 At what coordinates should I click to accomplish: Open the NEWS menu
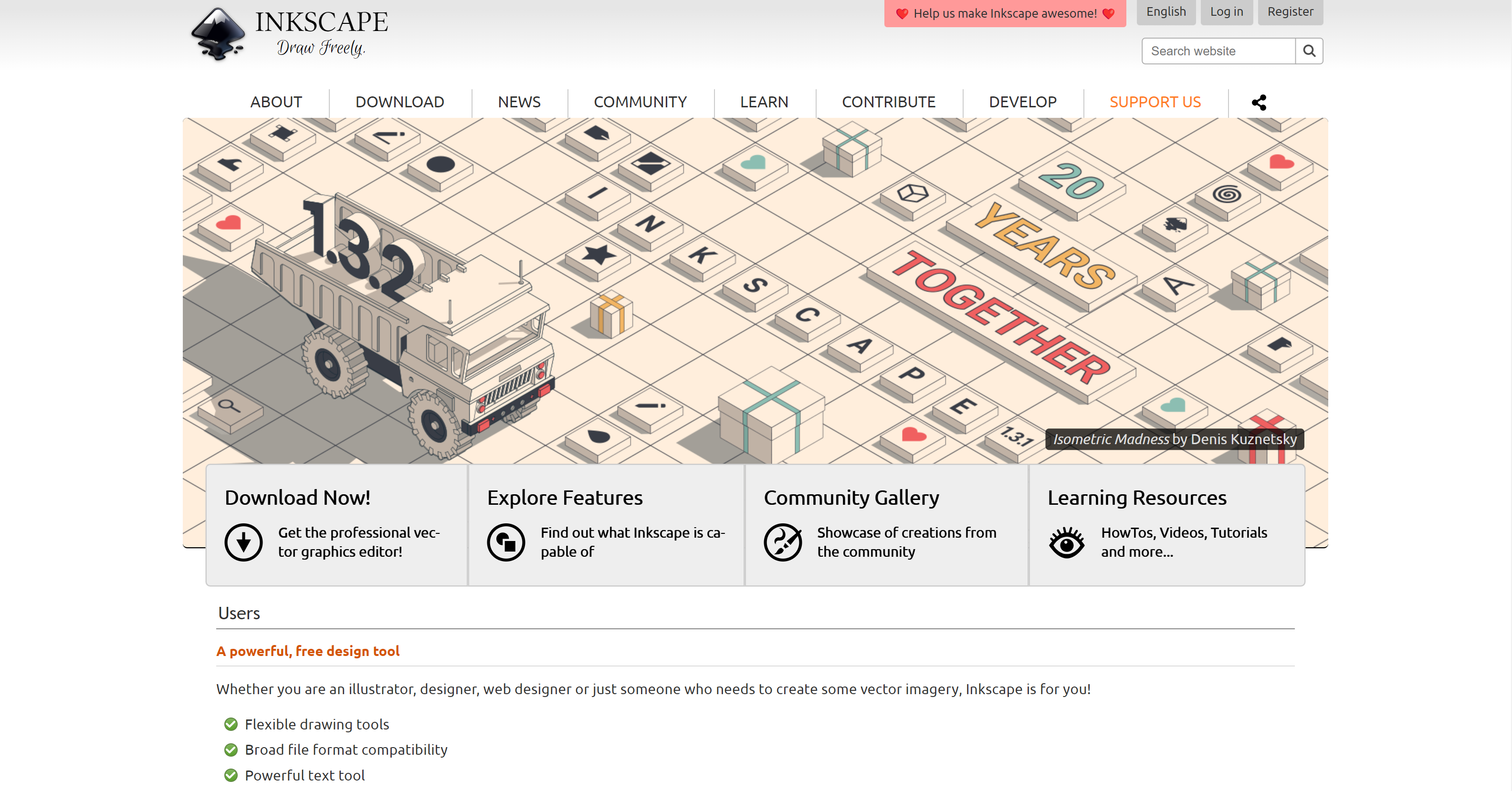(519, 102)
